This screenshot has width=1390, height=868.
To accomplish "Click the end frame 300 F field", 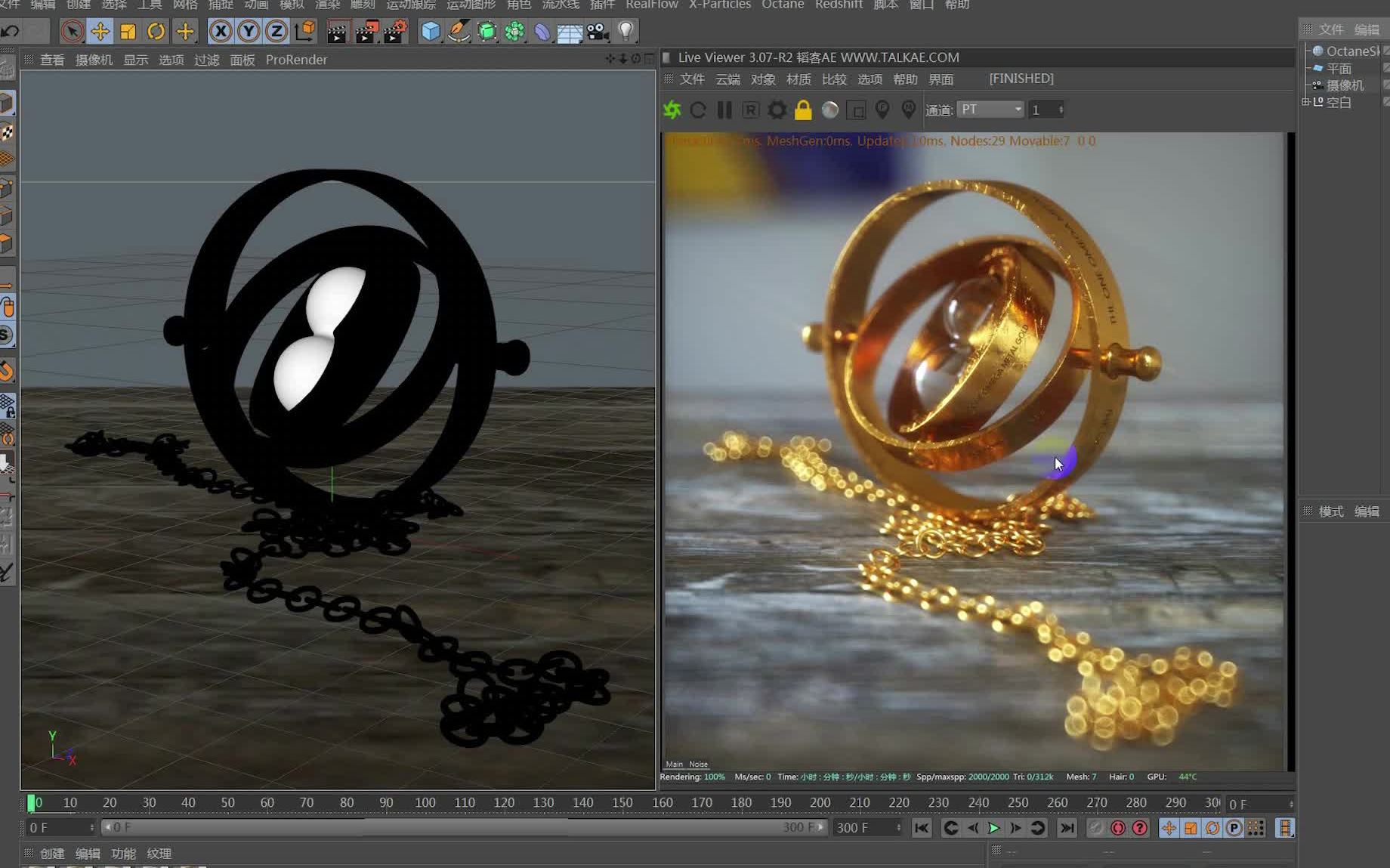I will [x=867, y=828].
